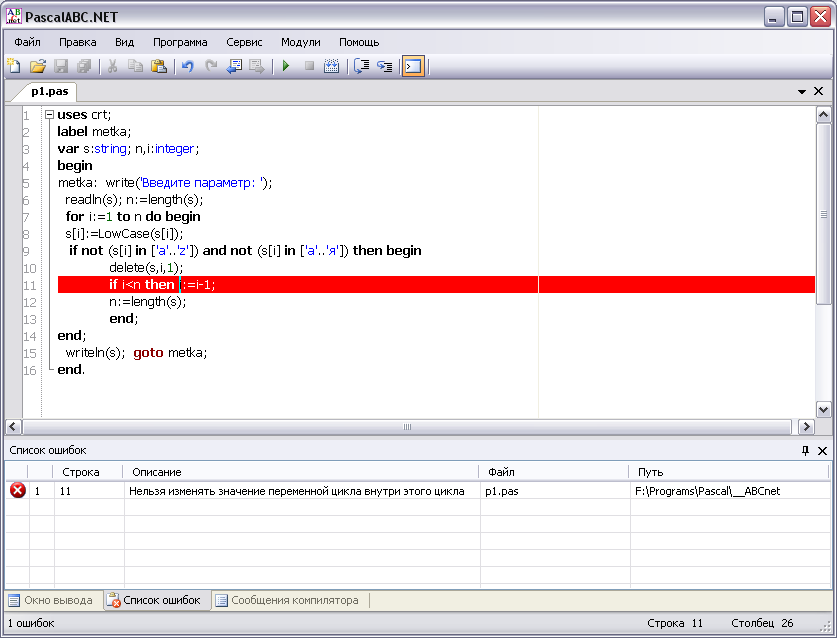Open the Программа menu
The image size is (837, 638).
click(180, 42)
